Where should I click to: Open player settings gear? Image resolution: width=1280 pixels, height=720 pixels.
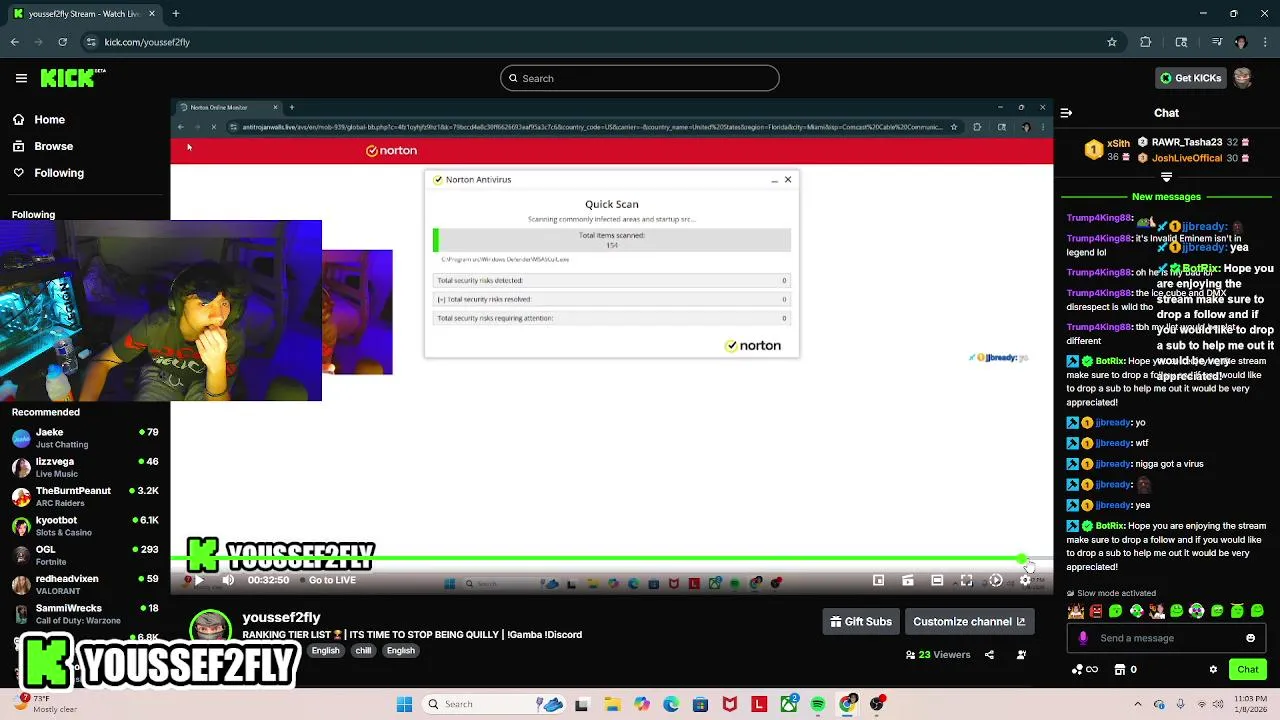1025,580
